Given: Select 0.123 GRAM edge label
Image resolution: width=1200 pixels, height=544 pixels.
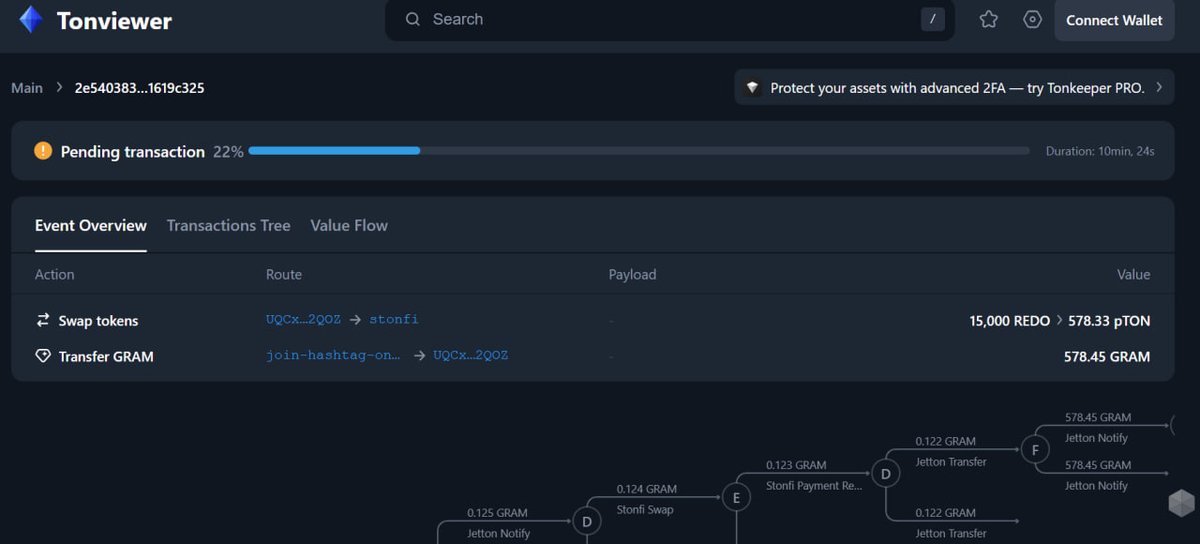Looking at the screenshot, I should (796, 465).
